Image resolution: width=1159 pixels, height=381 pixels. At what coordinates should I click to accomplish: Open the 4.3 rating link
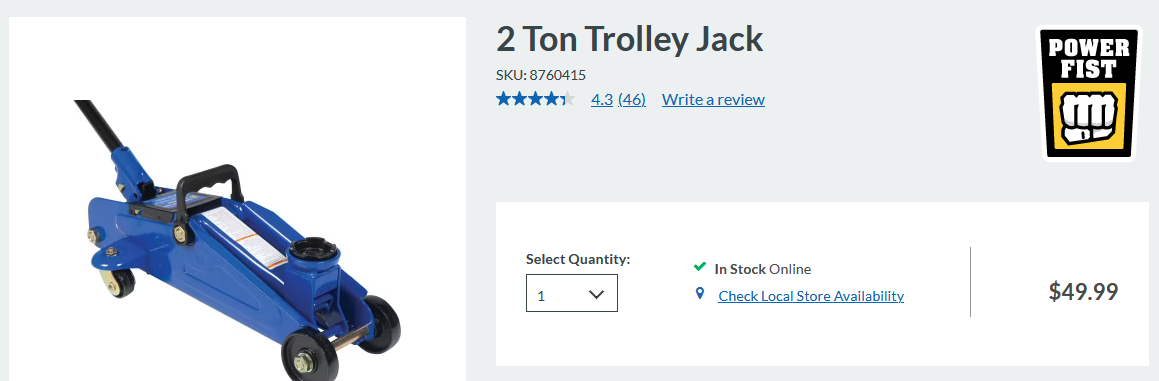[x=602, y=99]
